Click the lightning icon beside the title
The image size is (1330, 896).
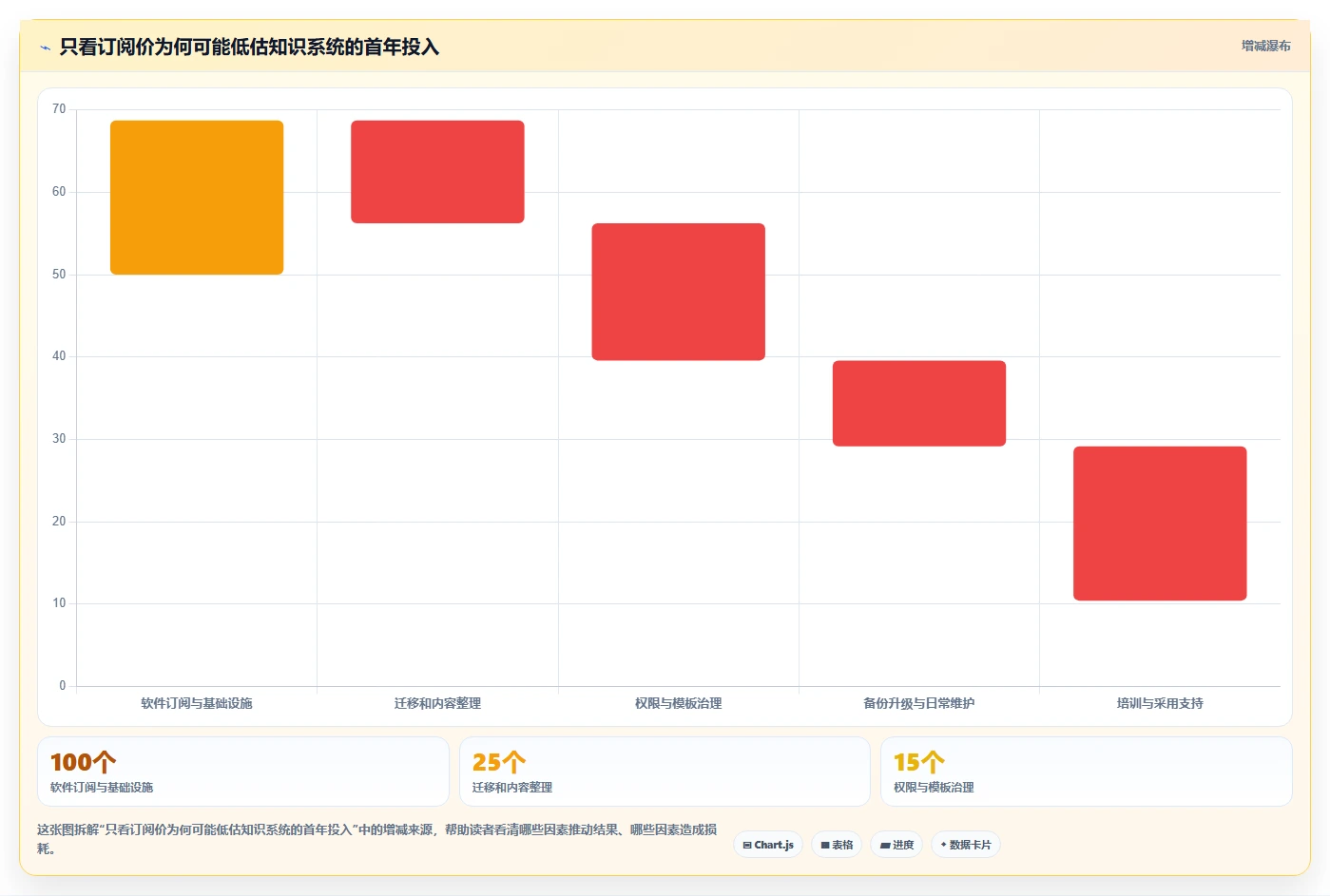(x=45, y=48)
